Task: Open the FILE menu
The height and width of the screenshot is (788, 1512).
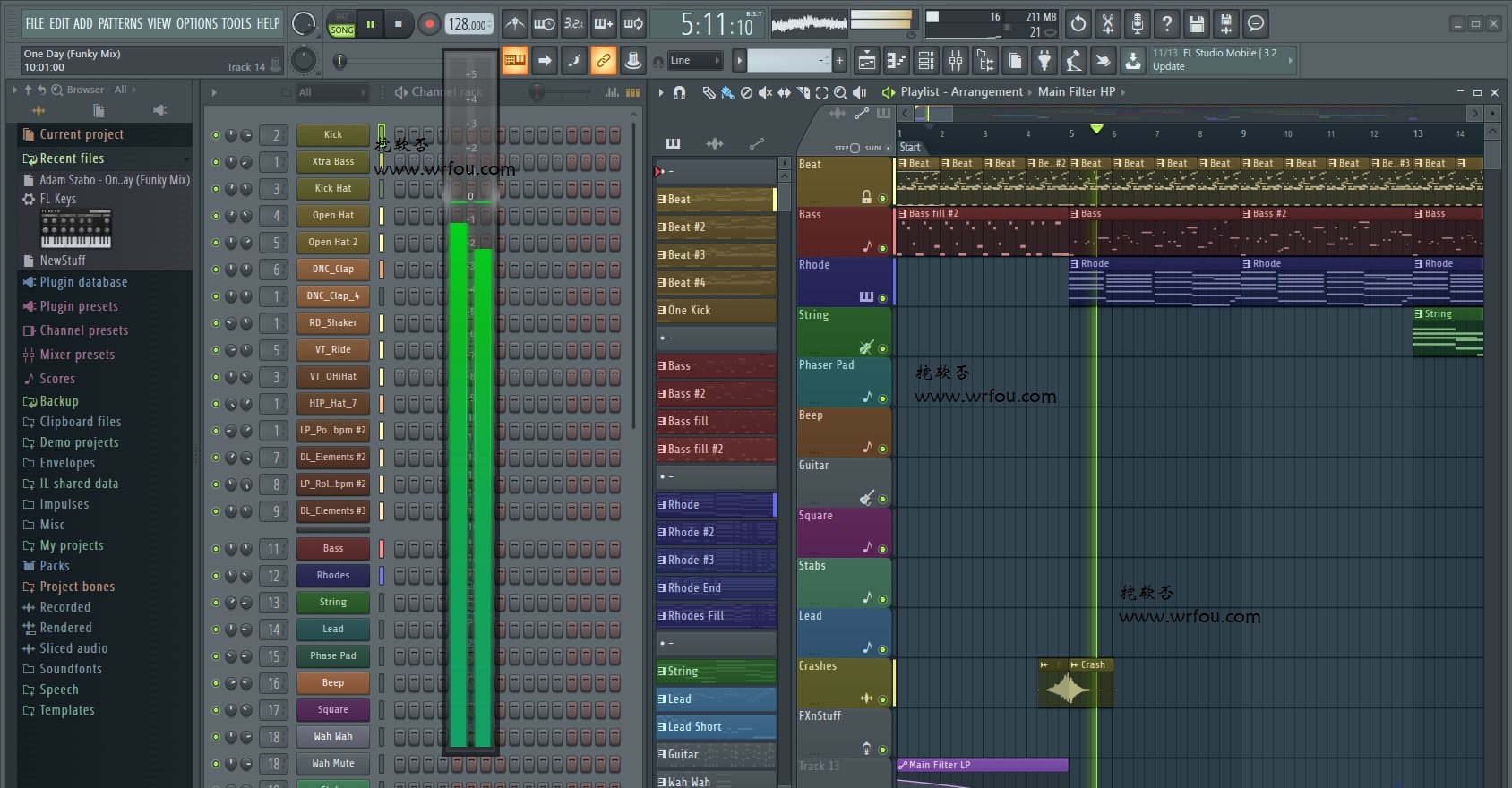Action: tap(34, 23)
